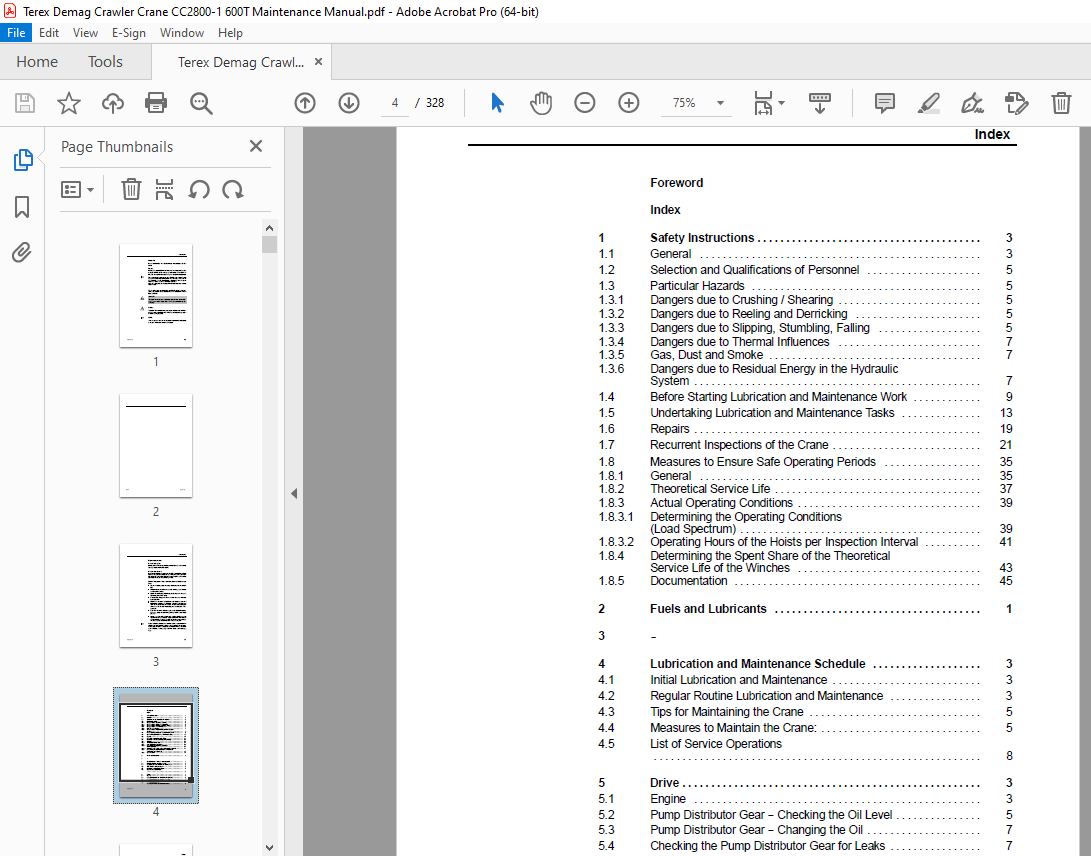This screenshot has width=1091, height=856.
Task: Print the document
Action: [156, 103]
